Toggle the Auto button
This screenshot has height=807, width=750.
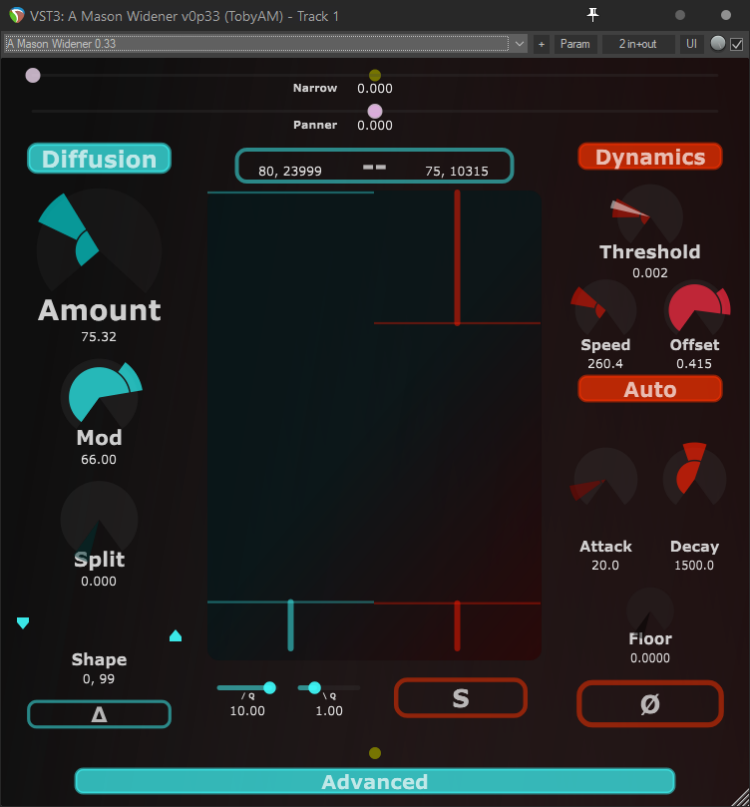tap(650, 389)
